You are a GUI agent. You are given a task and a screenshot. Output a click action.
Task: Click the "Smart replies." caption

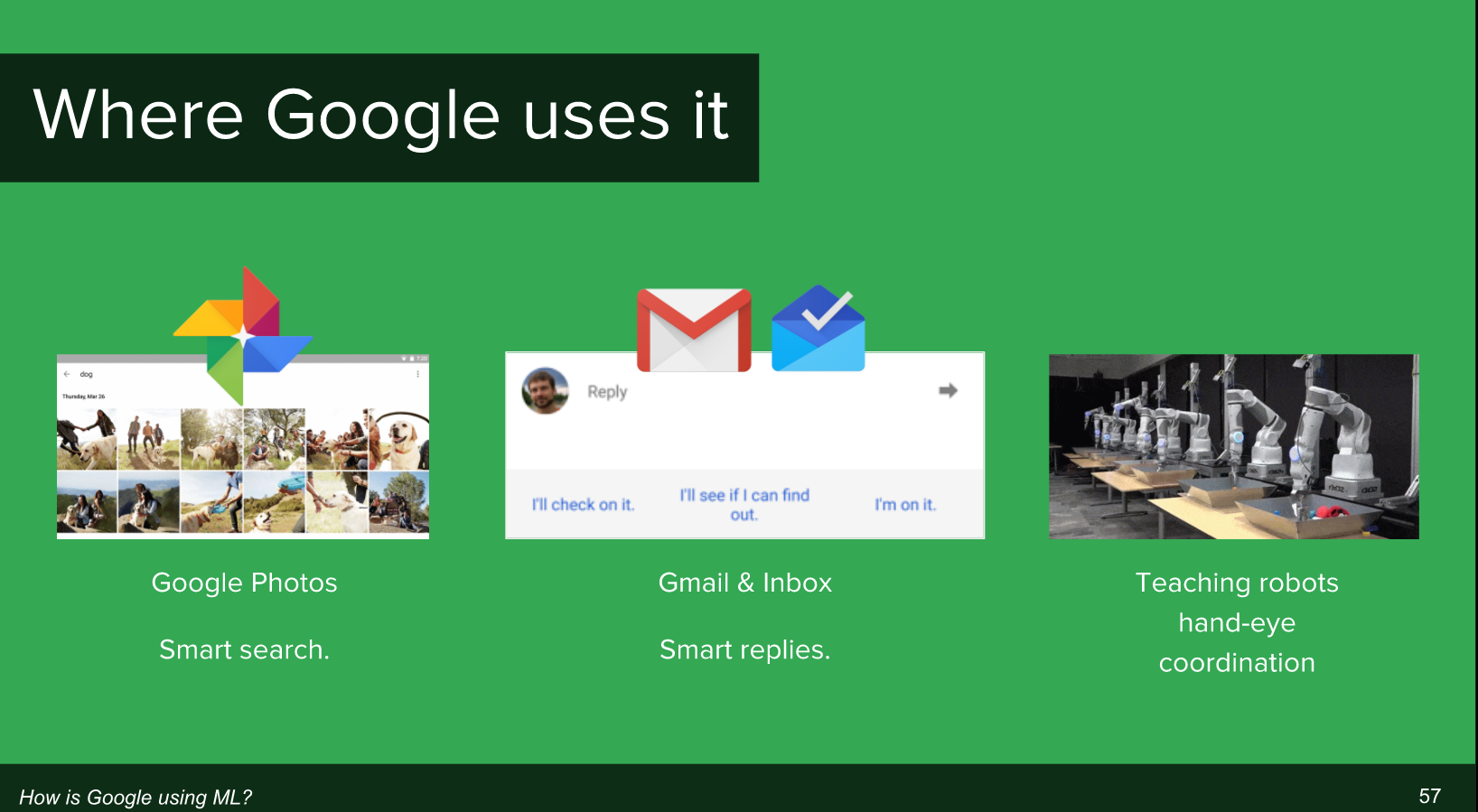click(744, 650)
